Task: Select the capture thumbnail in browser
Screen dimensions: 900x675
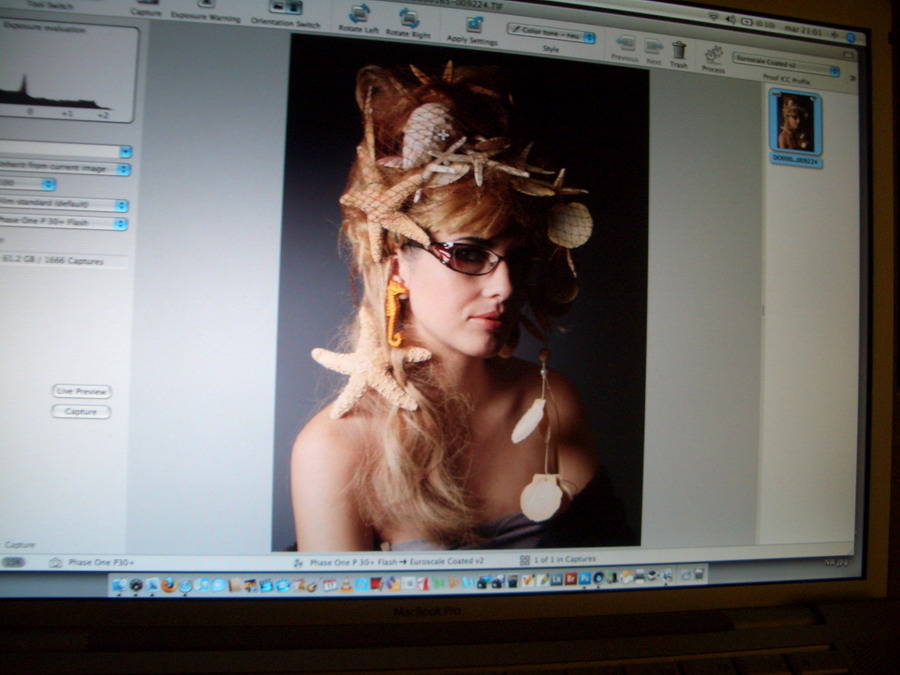Action: tap(796, 123)
